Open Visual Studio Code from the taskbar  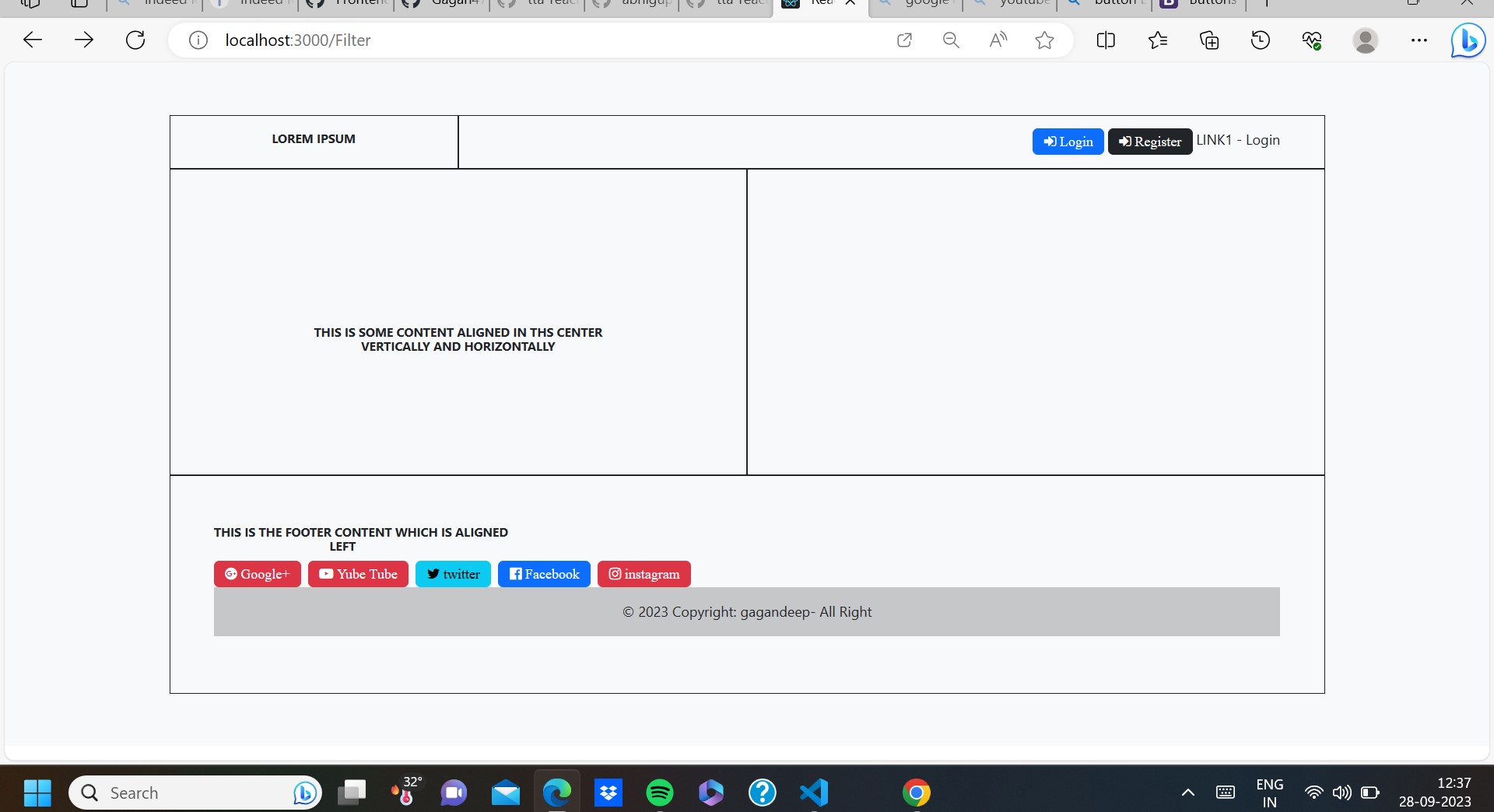pyautogui.click(x=813, y=793)
